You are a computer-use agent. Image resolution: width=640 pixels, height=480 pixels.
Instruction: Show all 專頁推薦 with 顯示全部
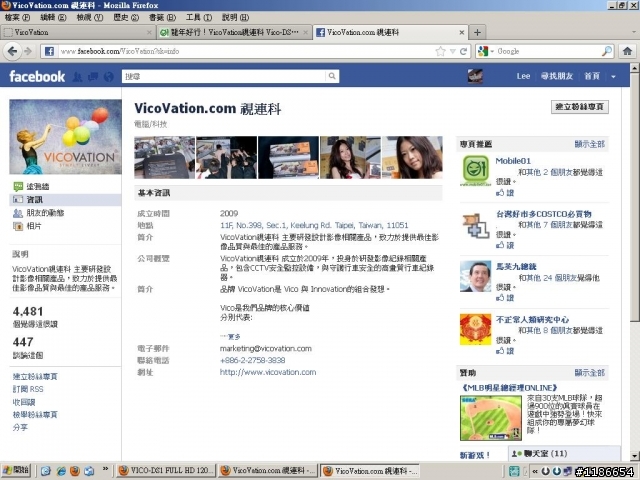point(589,144)
